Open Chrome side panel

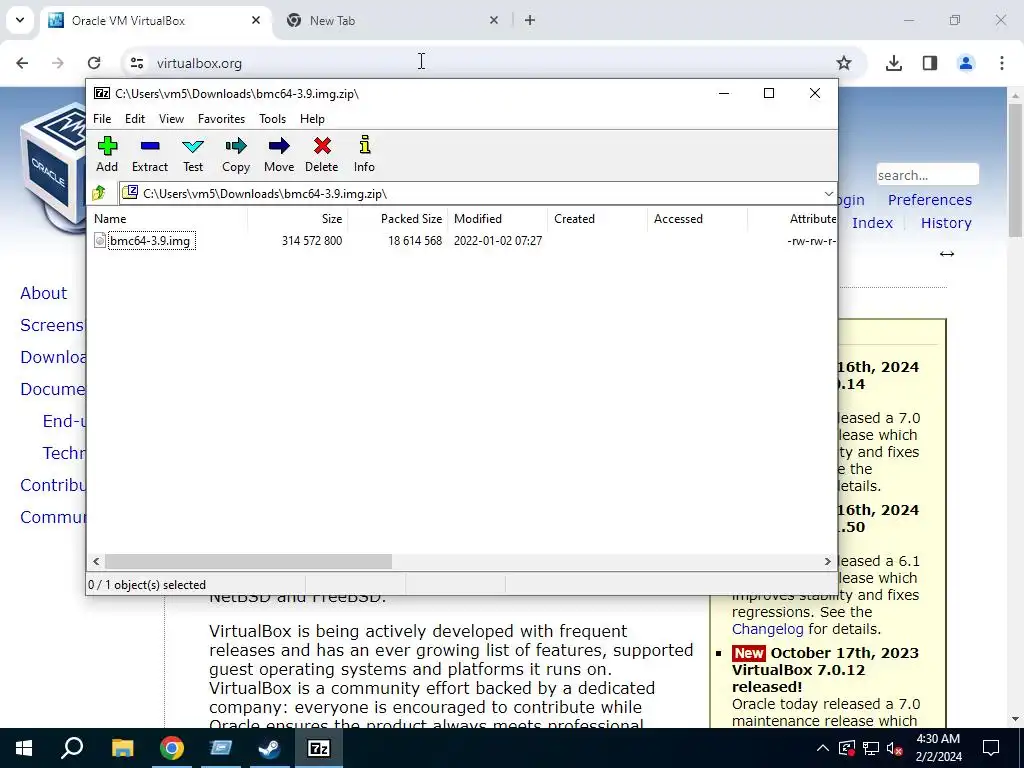click(x=930, y=63)
